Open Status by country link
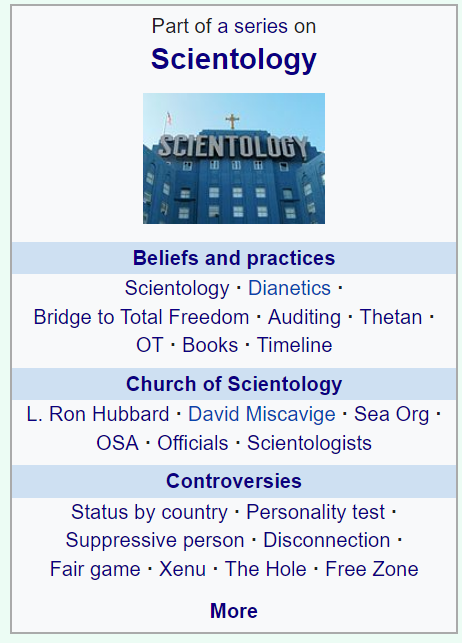 149,512
